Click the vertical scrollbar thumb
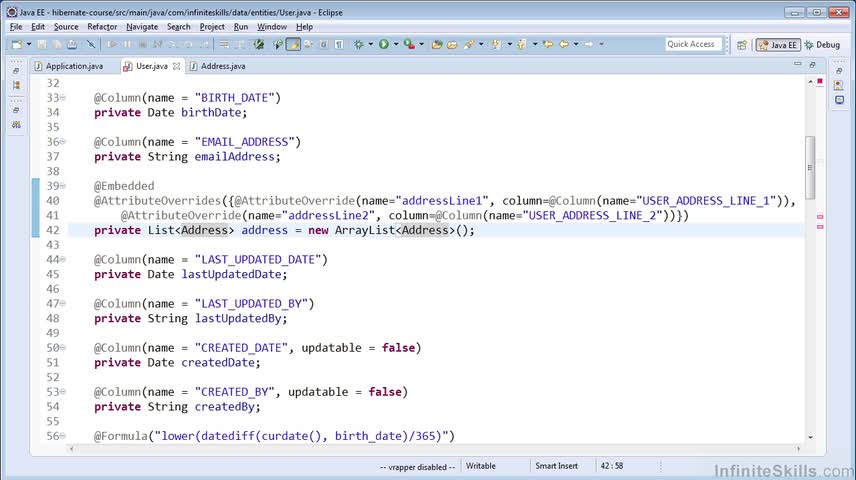Image resolution: width=856 pixels, height=480 pixels. point(810,168)
